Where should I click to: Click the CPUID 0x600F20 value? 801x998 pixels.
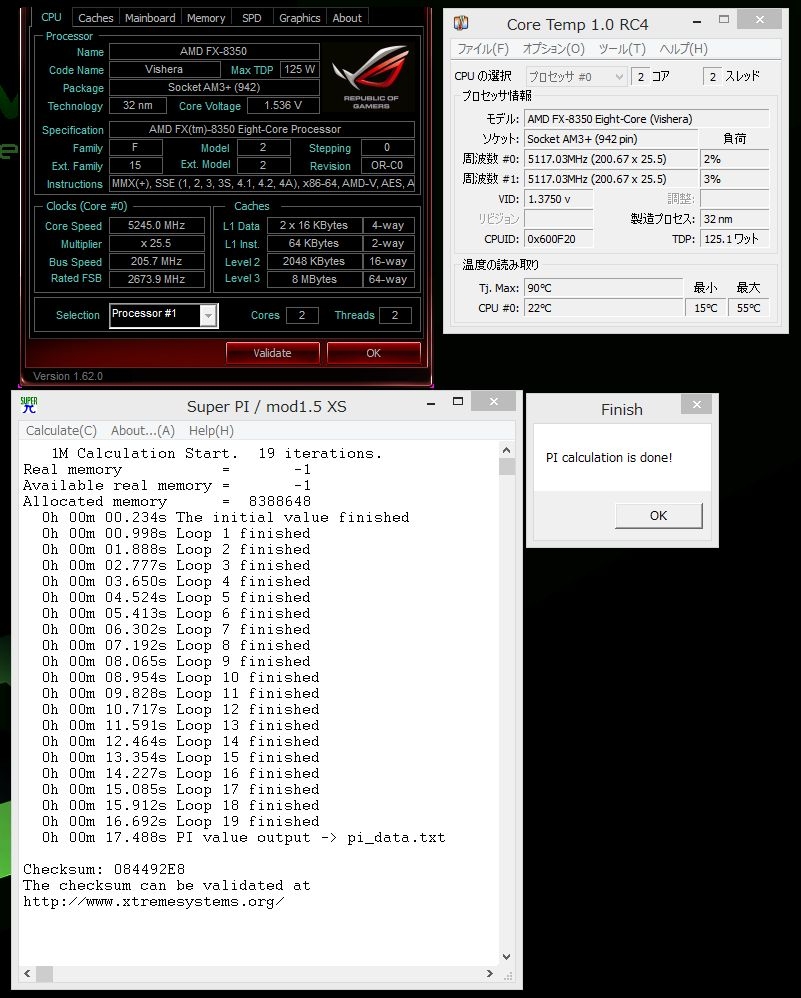coord(558,239)
